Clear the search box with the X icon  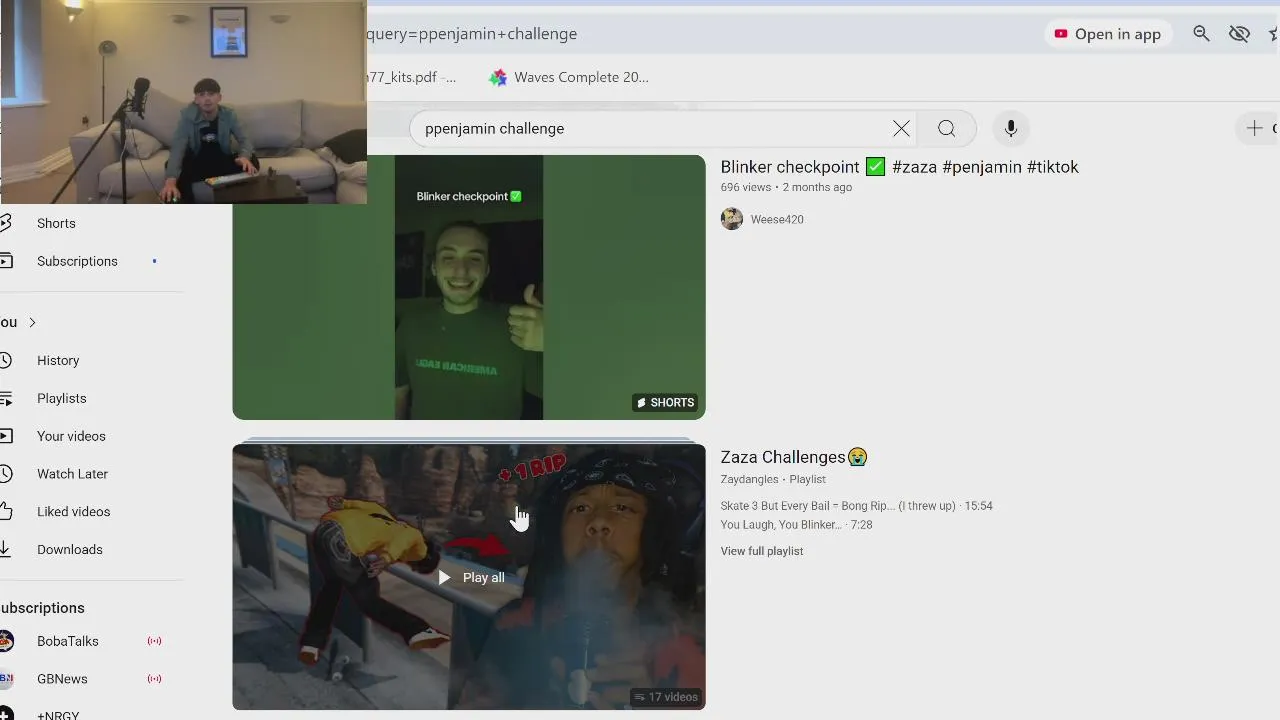[901, 128]
